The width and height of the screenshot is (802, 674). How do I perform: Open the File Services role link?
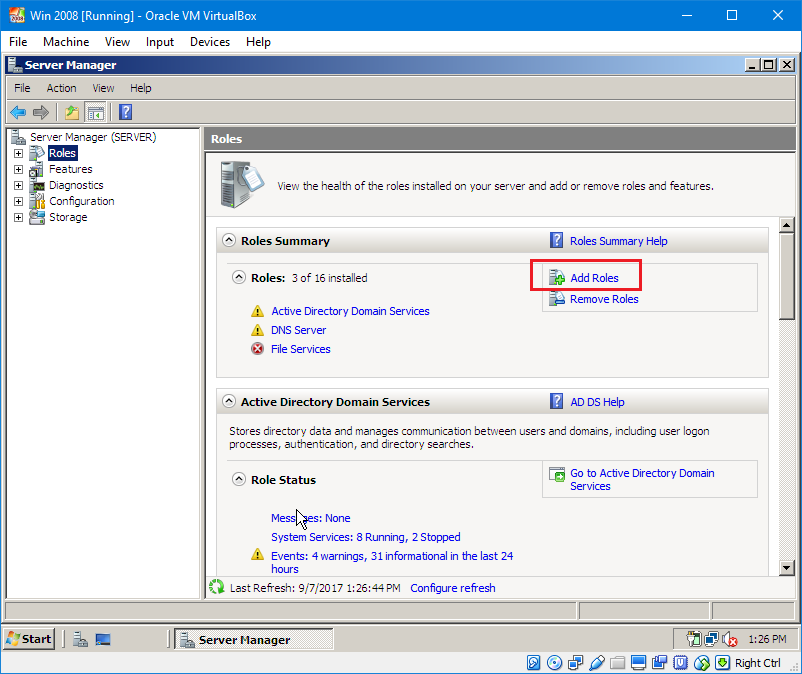301,349
